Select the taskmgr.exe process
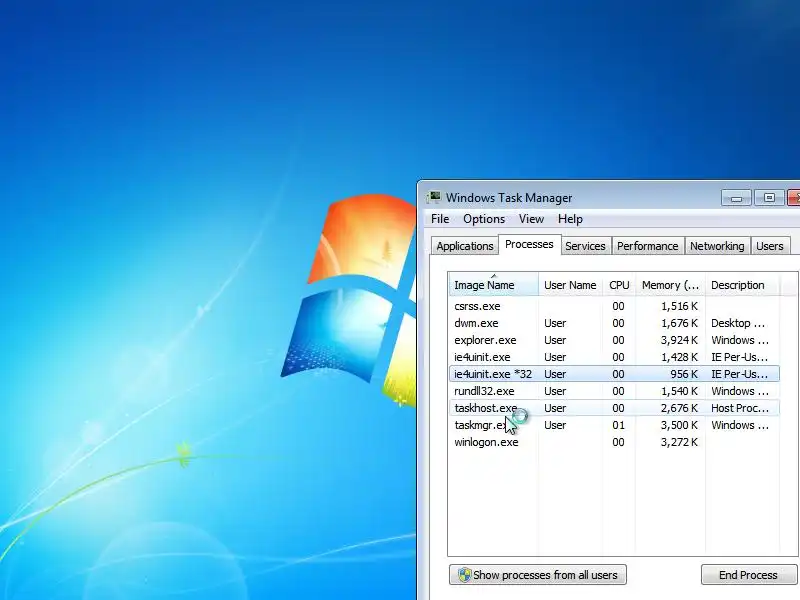 tap(614, 425)
